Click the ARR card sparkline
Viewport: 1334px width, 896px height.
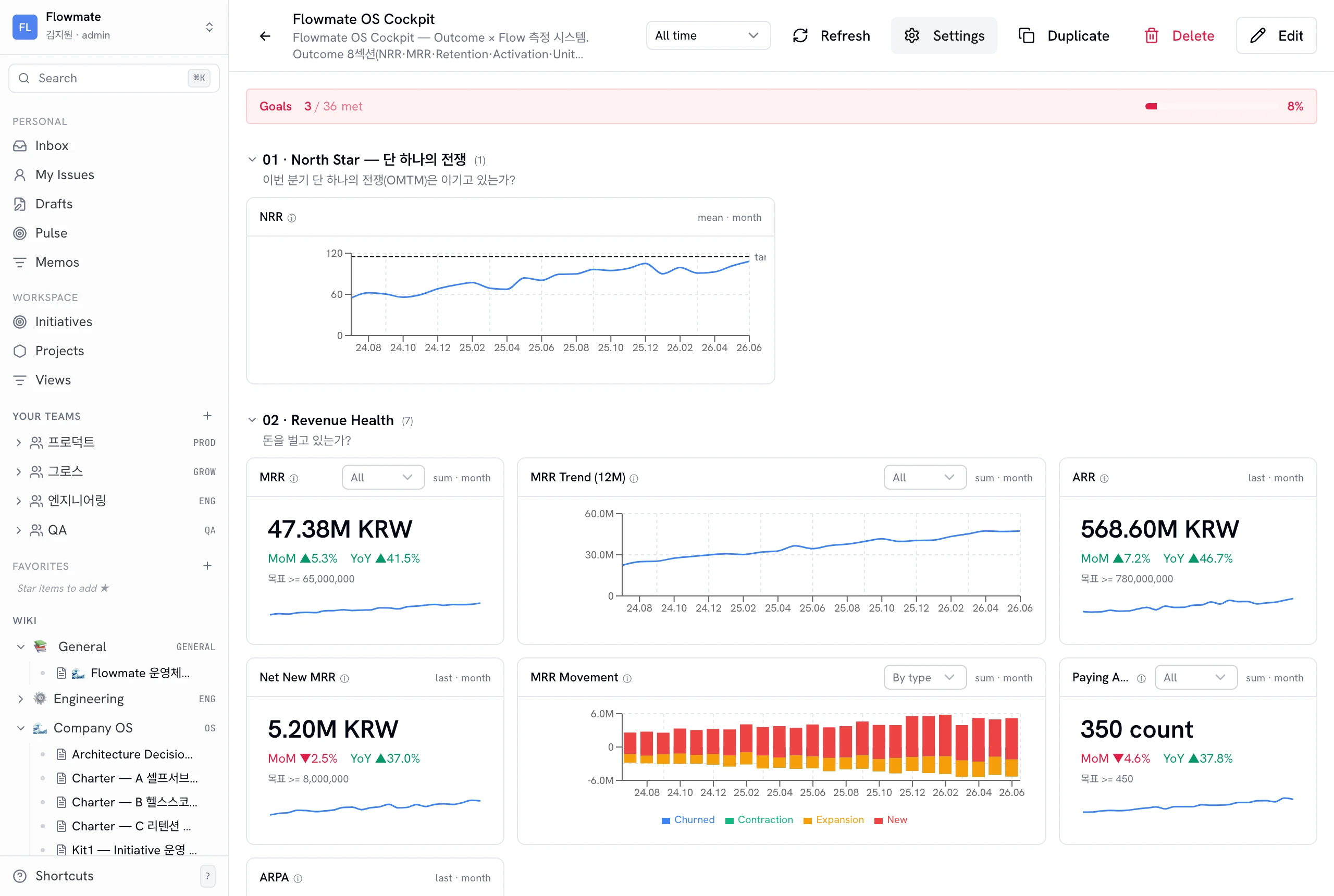(x=1188, y=605)
